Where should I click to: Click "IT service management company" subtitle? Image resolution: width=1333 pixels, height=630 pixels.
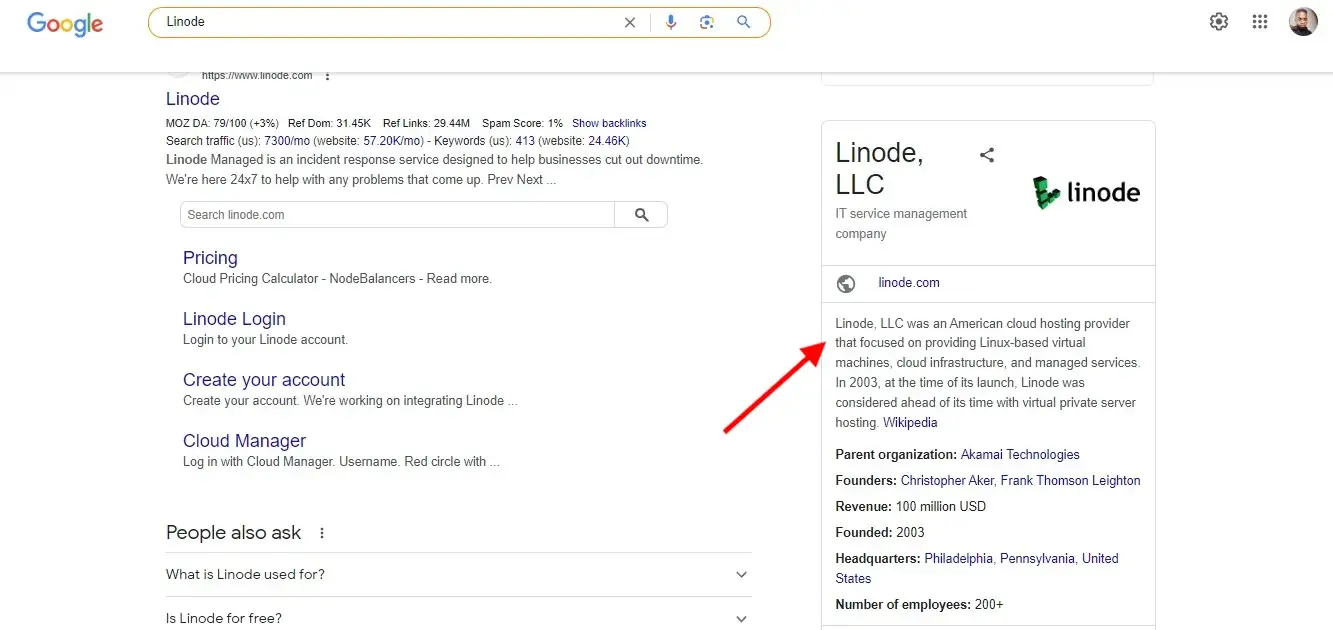pos(902,224)
